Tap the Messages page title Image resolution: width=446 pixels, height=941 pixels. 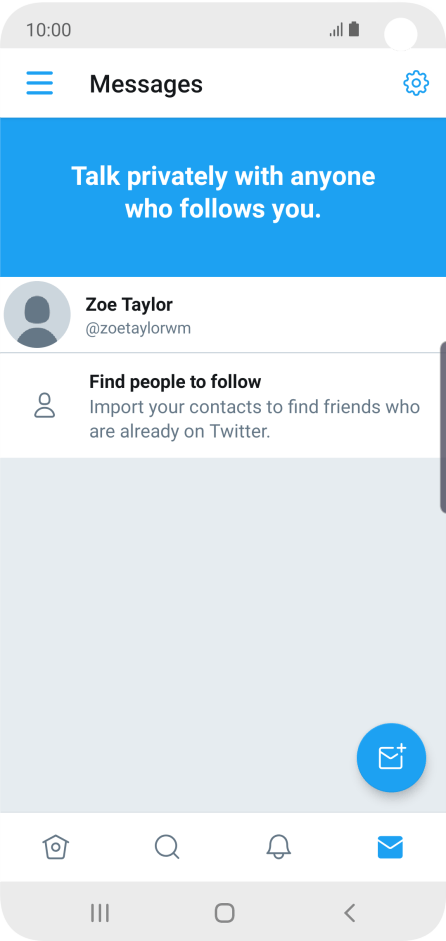146,84
